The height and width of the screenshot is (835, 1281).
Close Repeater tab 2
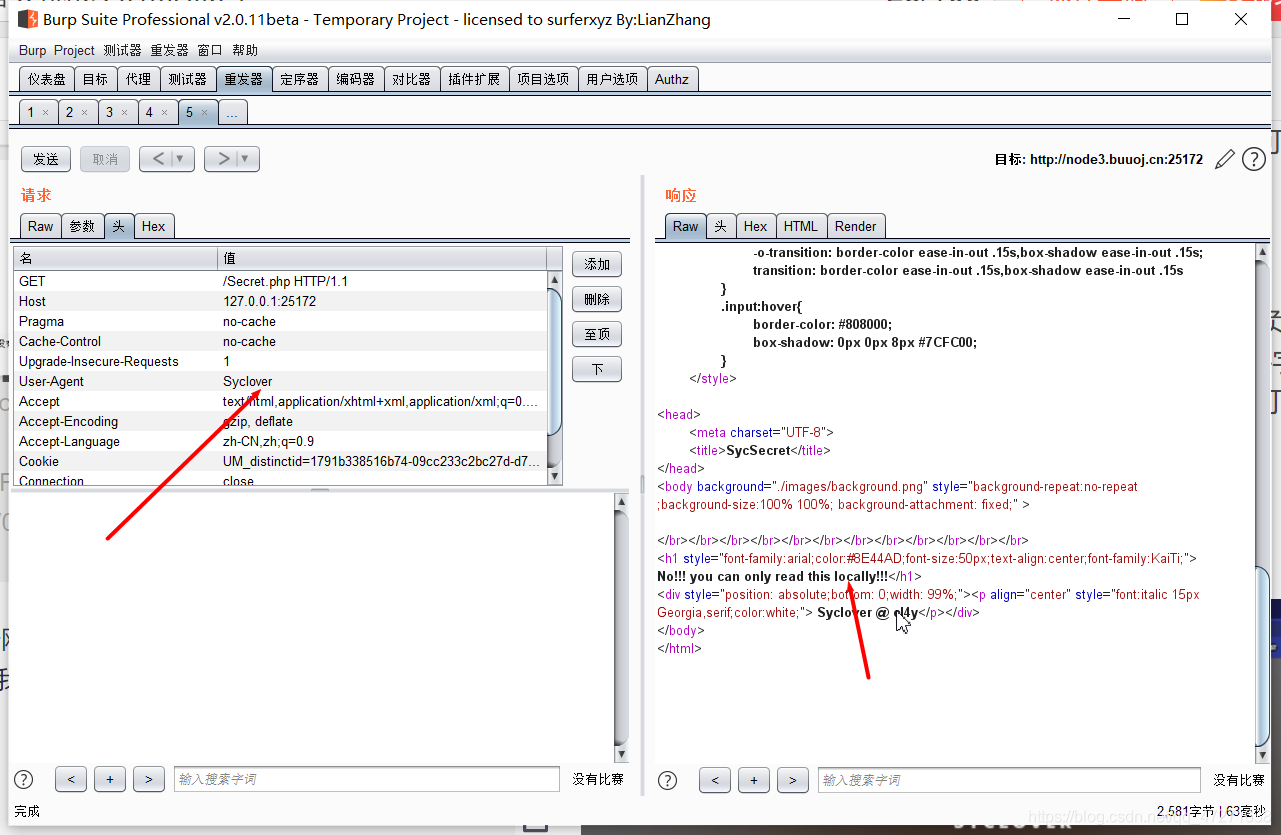[84, 113]
